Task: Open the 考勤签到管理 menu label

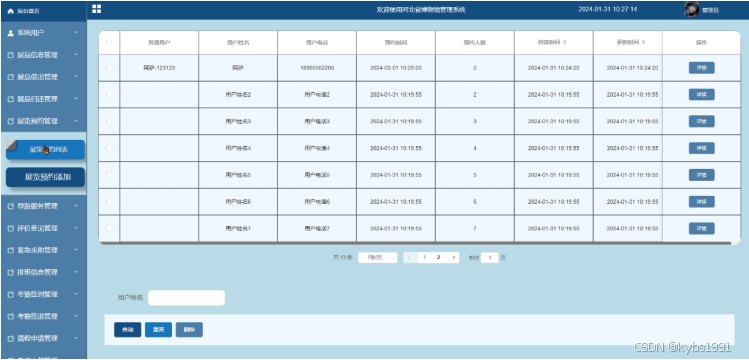Action: tap(37, 295)
